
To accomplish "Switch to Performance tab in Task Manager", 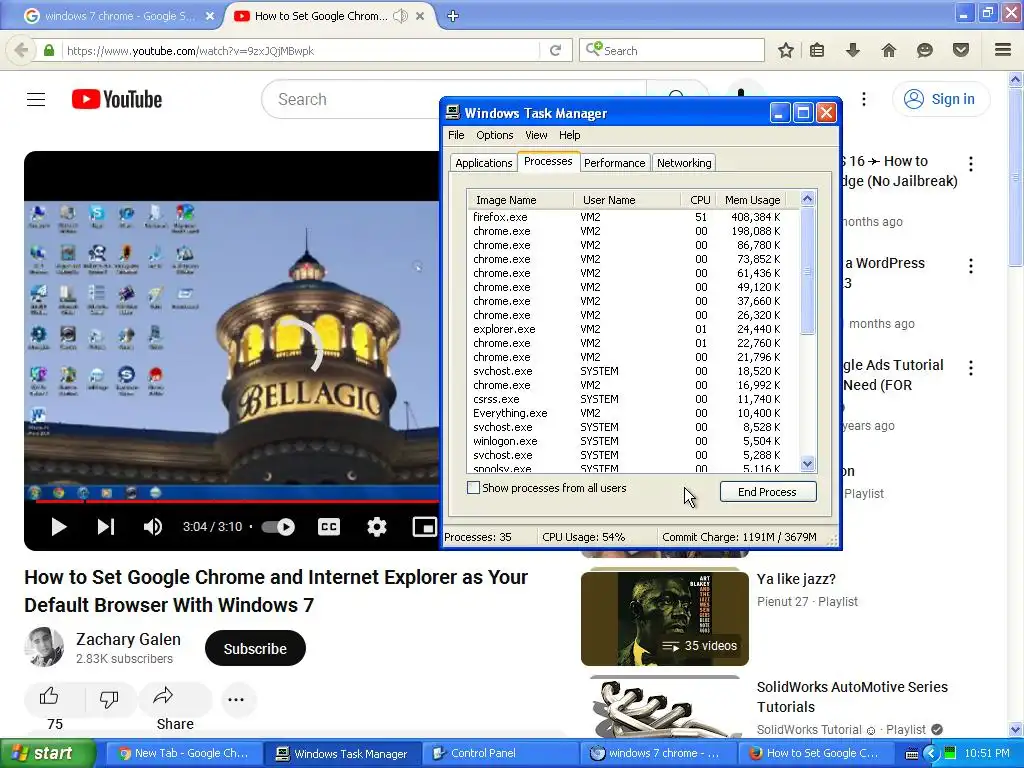I will (614, 163).
